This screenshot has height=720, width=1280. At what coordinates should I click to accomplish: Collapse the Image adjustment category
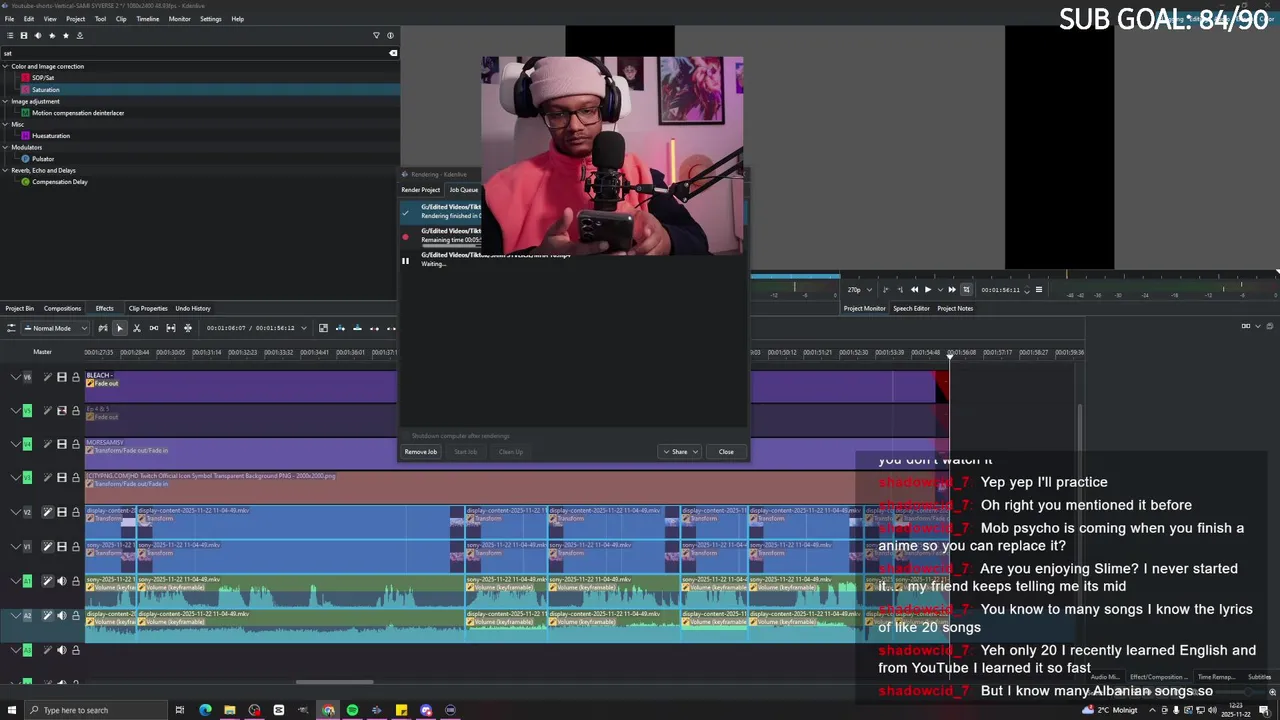(5, 101)
